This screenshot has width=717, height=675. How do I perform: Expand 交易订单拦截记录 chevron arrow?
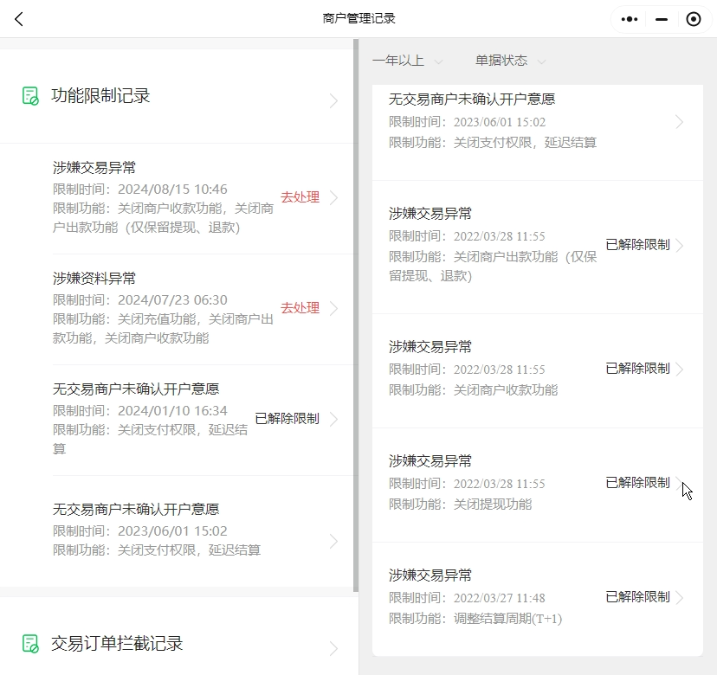[x=334, y=648]
